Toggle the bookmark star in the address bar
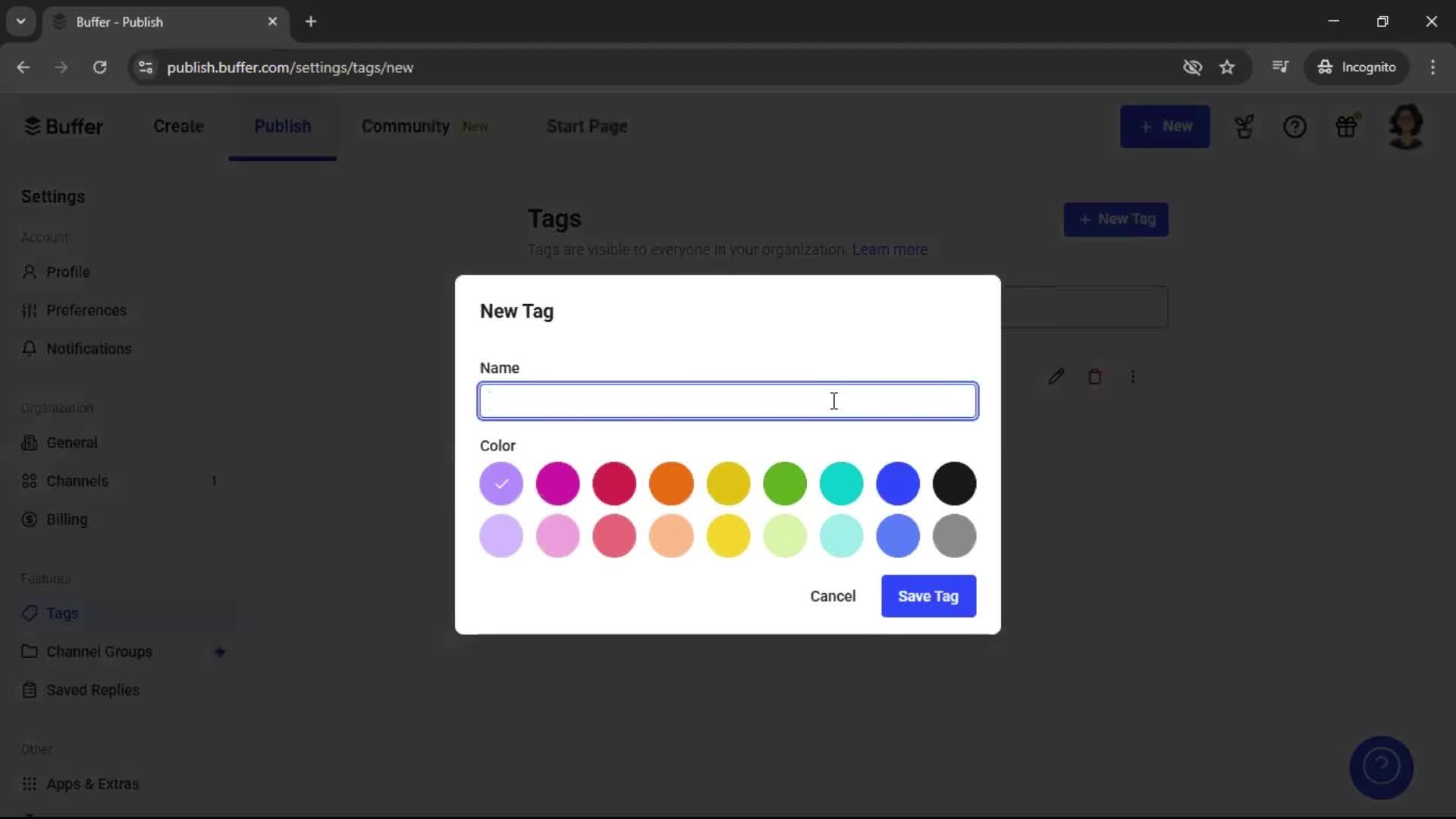 1227,67
